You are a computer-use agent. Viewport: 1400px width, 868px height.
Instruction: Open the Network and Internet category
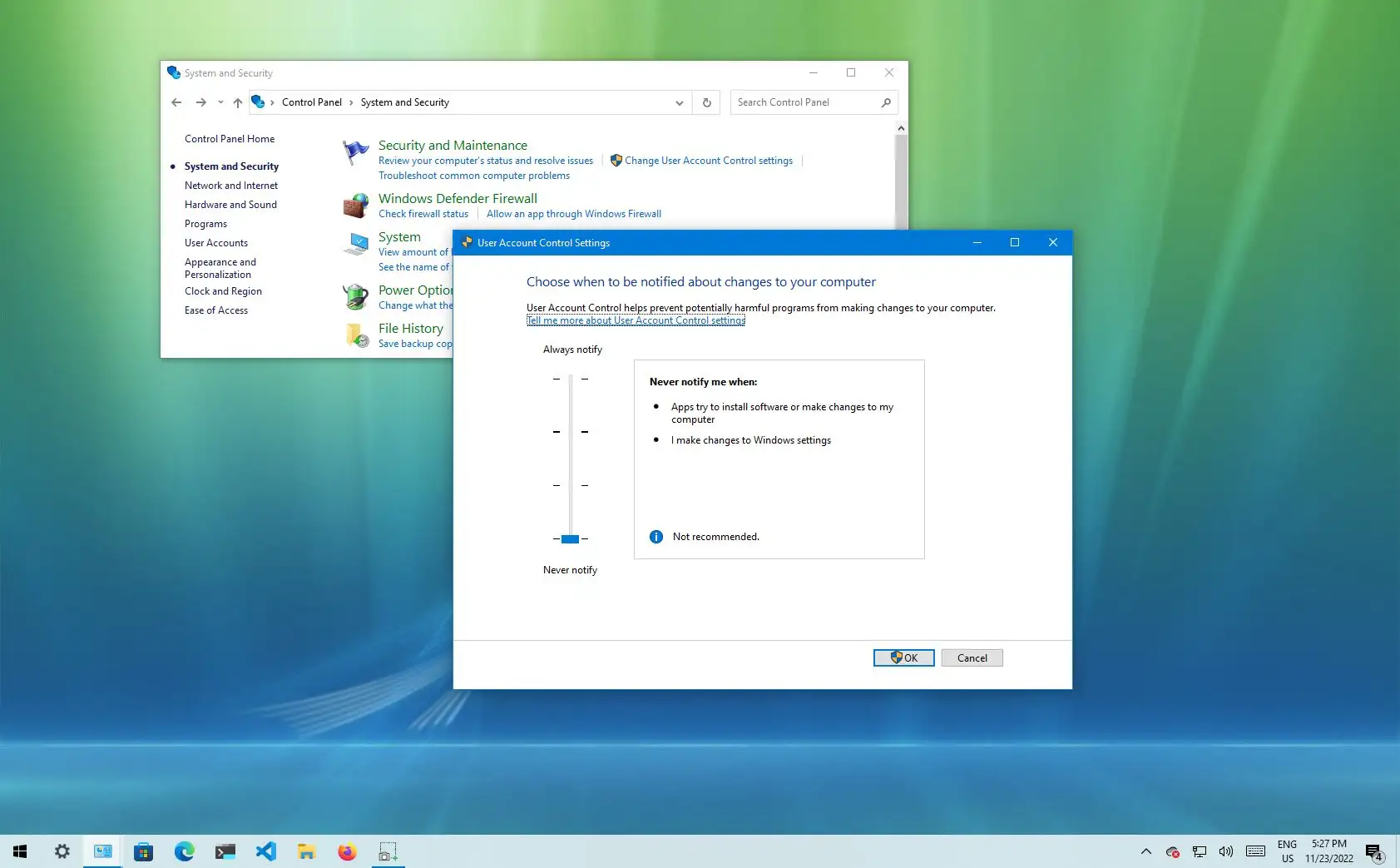(230, 185)
